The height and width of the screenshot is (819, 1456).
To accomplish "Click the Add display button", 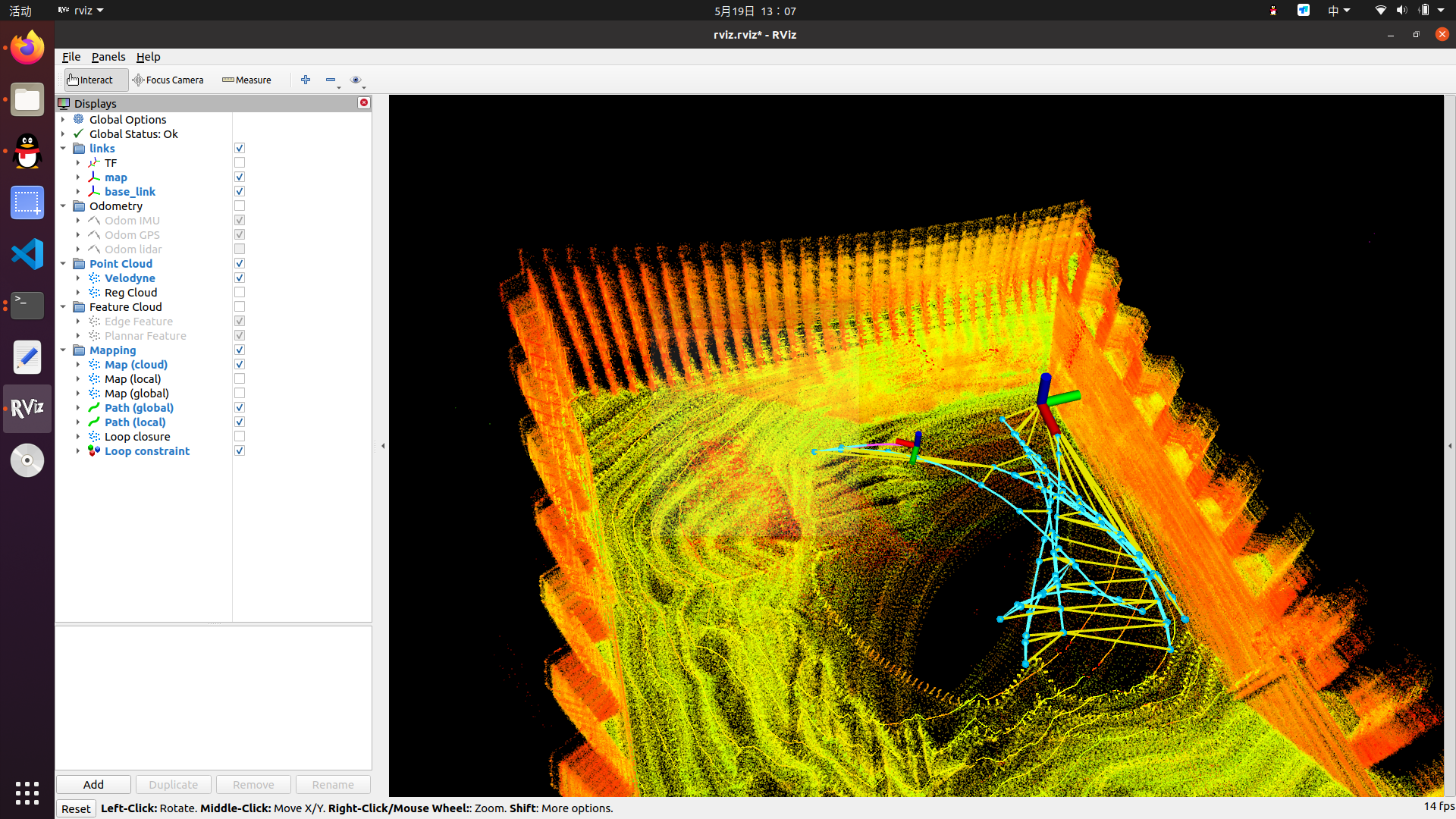I will pos(93,784).
